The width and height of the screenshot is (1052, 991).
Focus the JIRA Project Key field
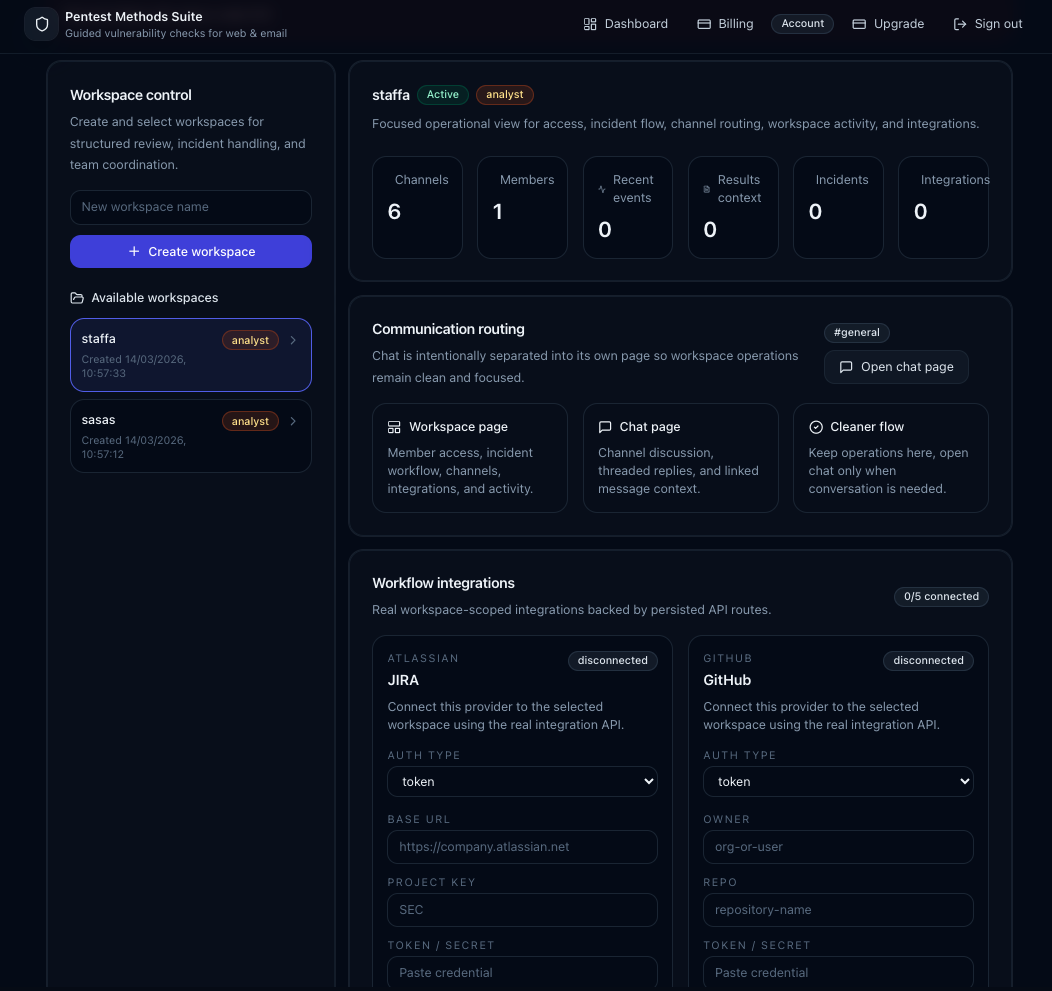click(522, 910)
